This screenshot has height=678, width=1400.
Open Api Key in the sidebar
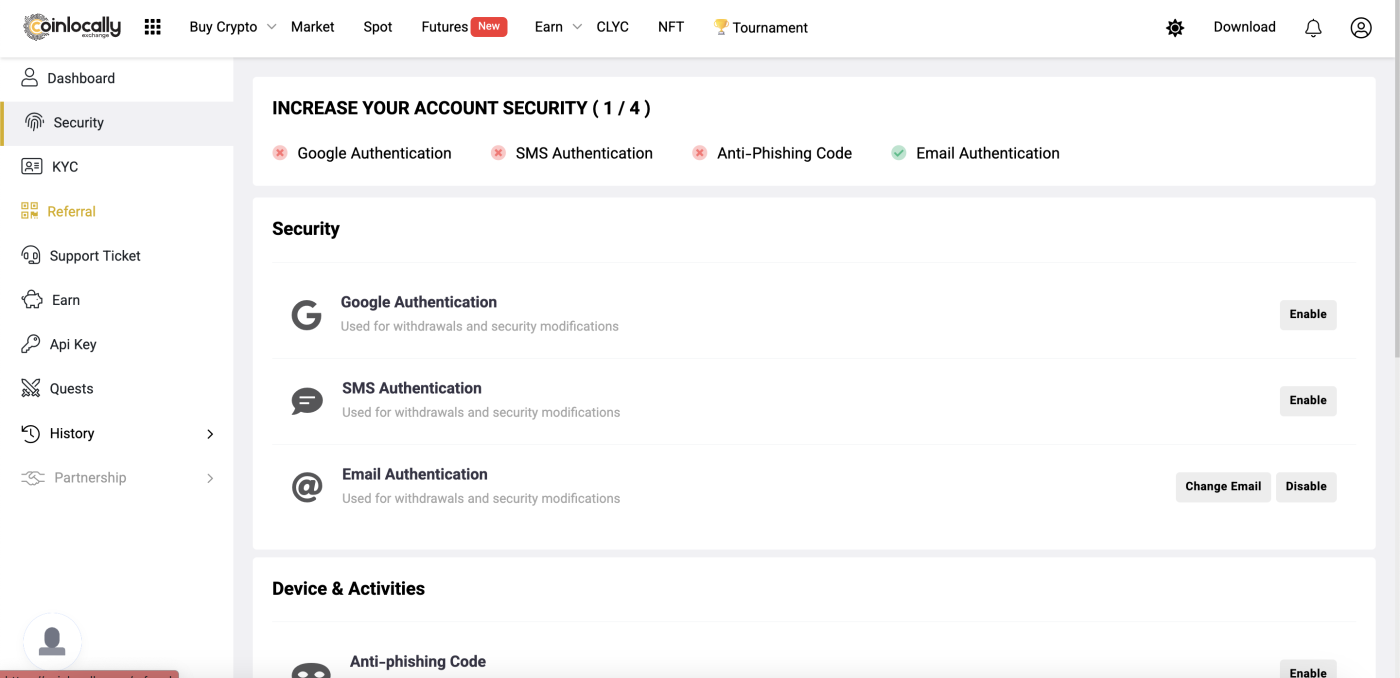point(73,344)
